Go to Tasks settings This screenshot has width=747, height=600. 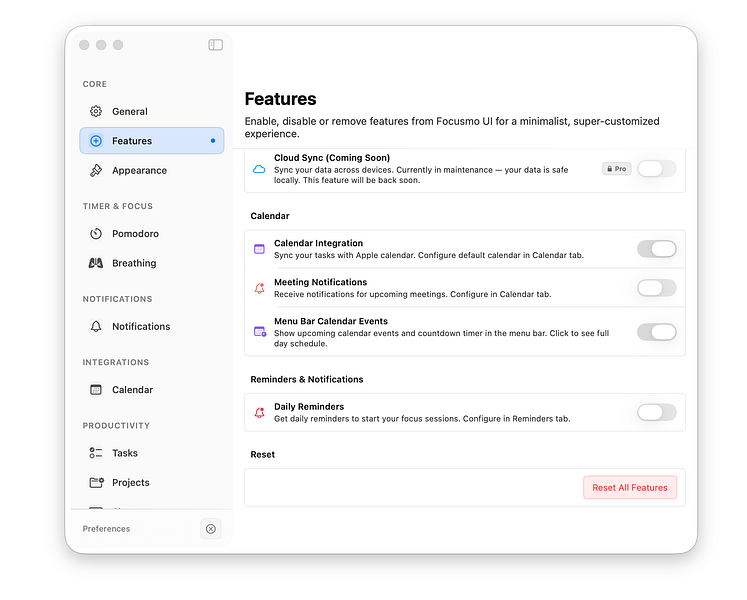tap(151, 453)
